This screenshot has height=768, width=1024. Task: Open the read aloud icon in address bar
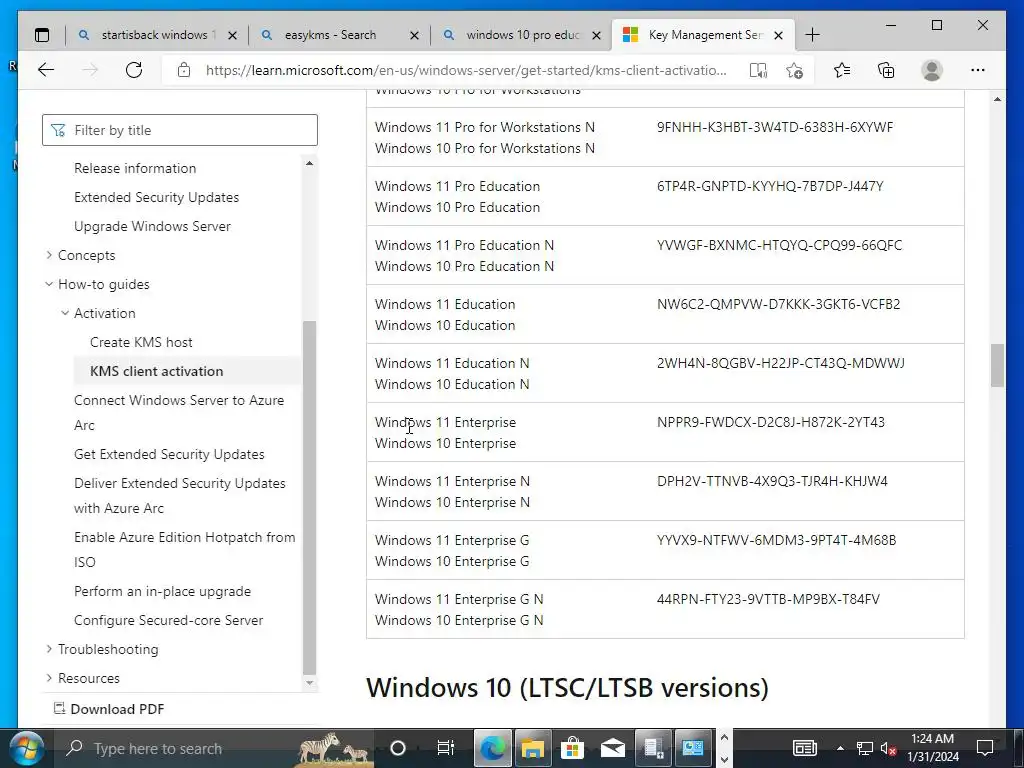coord(758,71)
